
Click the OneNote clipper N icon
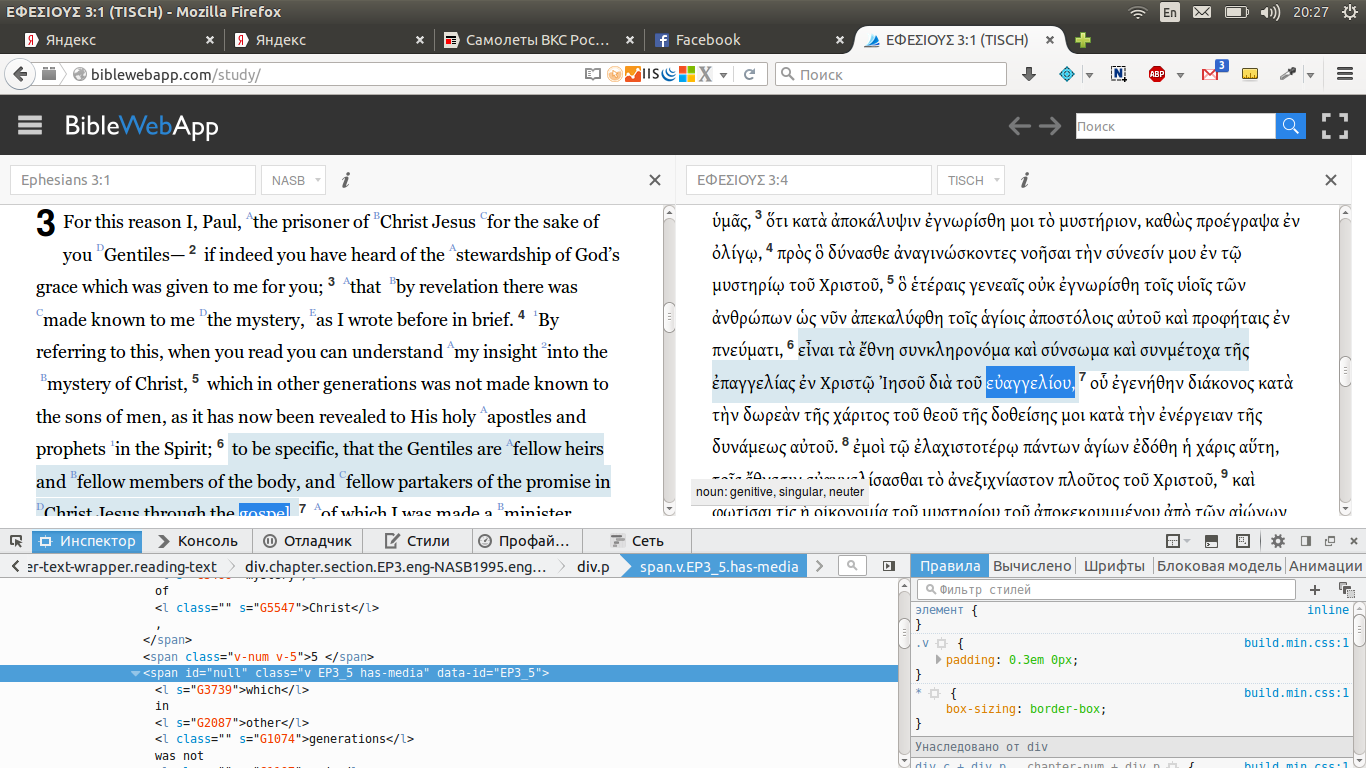coord(1119,74)
